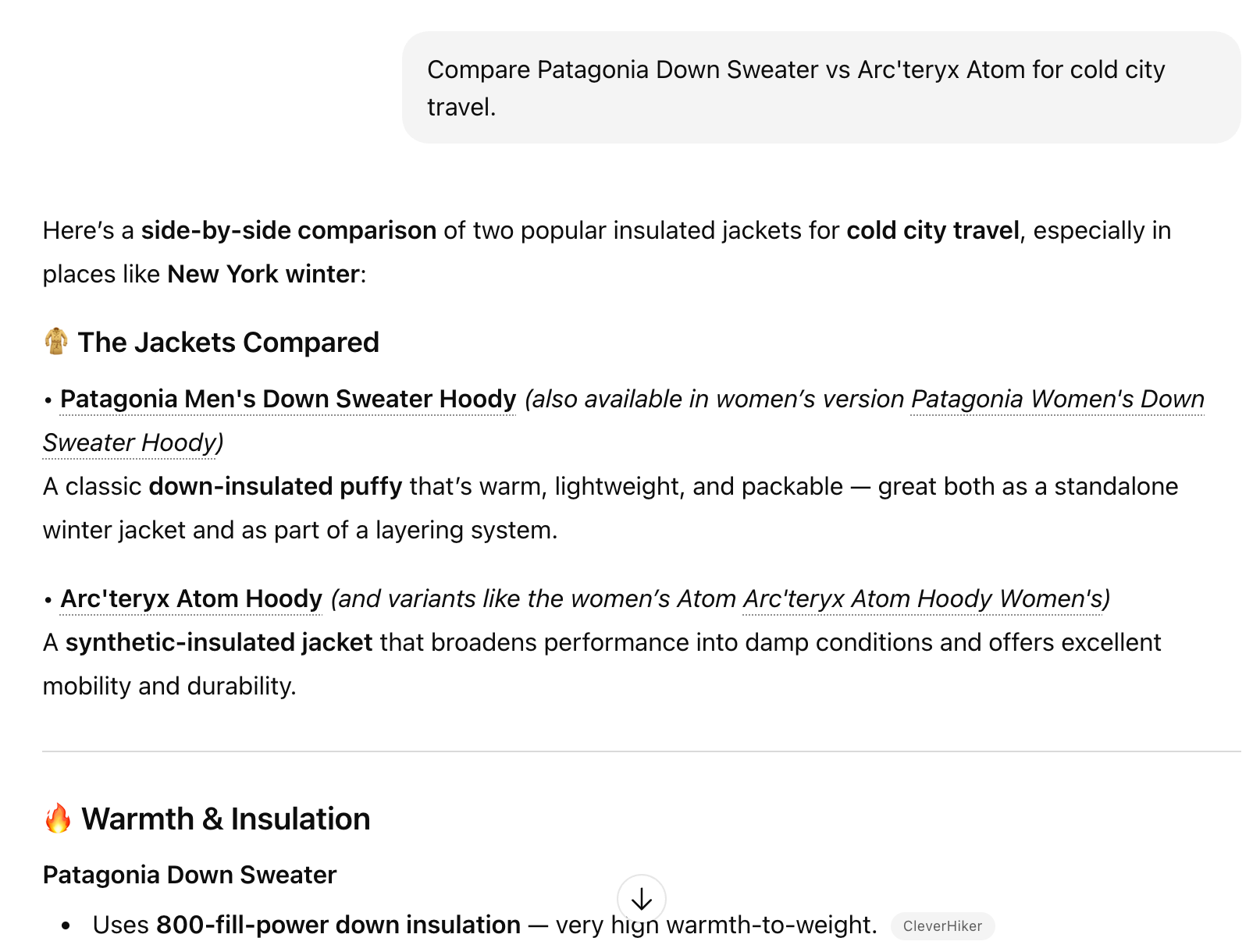1260x952 pixels.
Task: Click the Patagonia Down Sweater subheading
Action: tap(190, 876)
